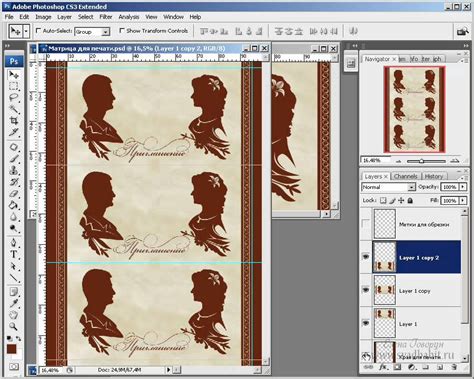The height and width of the screenshot is (379, 474).
Task: Select the Pen tool
Action: pyautogui.click(x=14, y=242)
